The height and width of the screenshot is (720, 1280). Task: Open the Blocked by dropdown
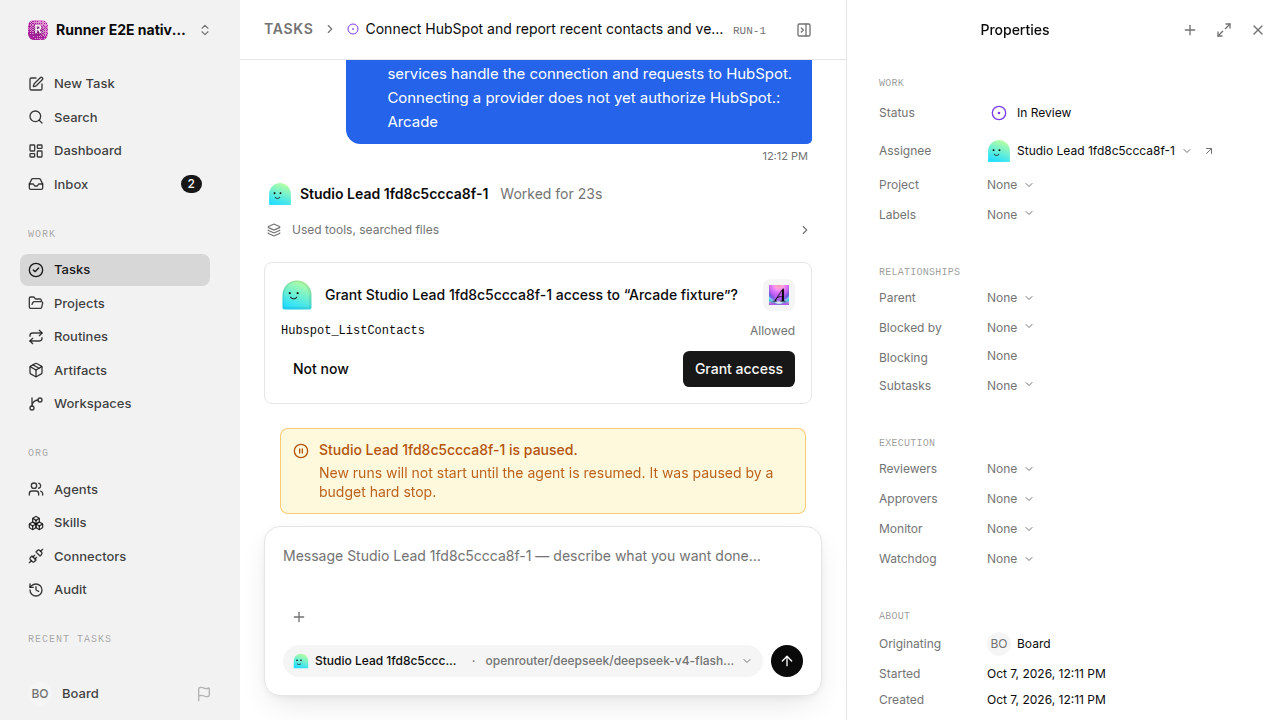1010,328
